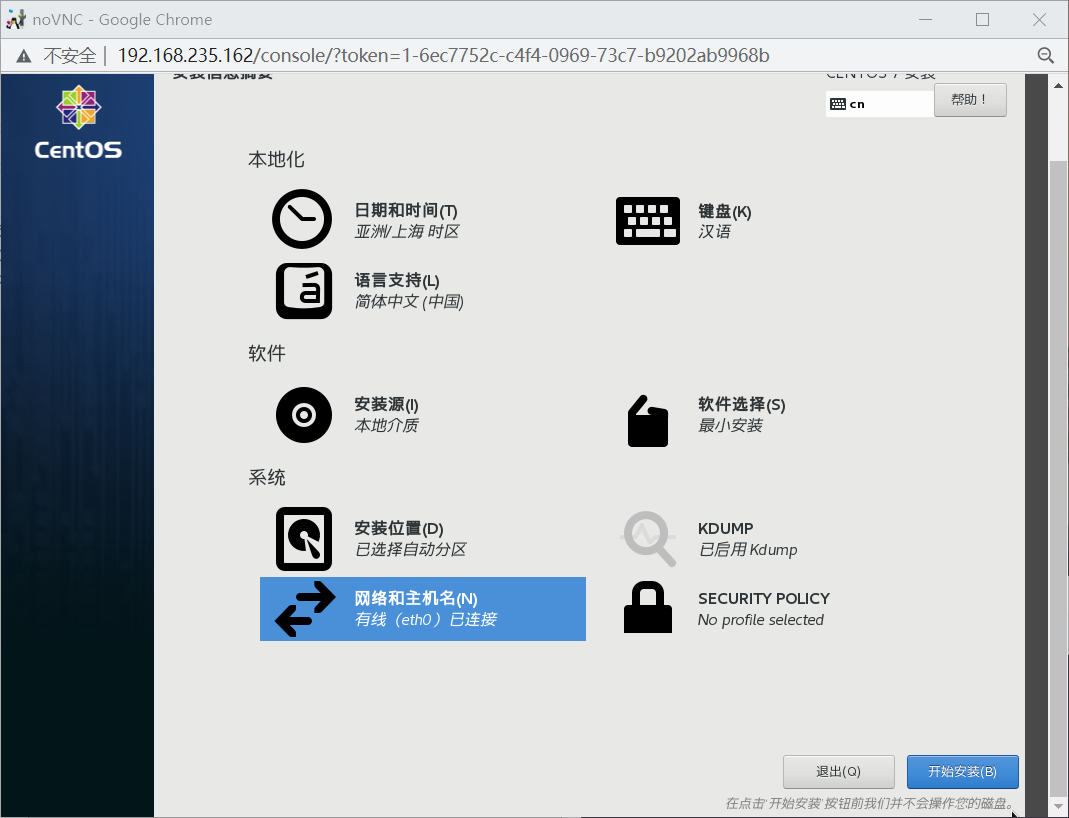Screen dimensions: 1069x818
Task: Click the noVNC tab favicon
Action: [16, 19]
